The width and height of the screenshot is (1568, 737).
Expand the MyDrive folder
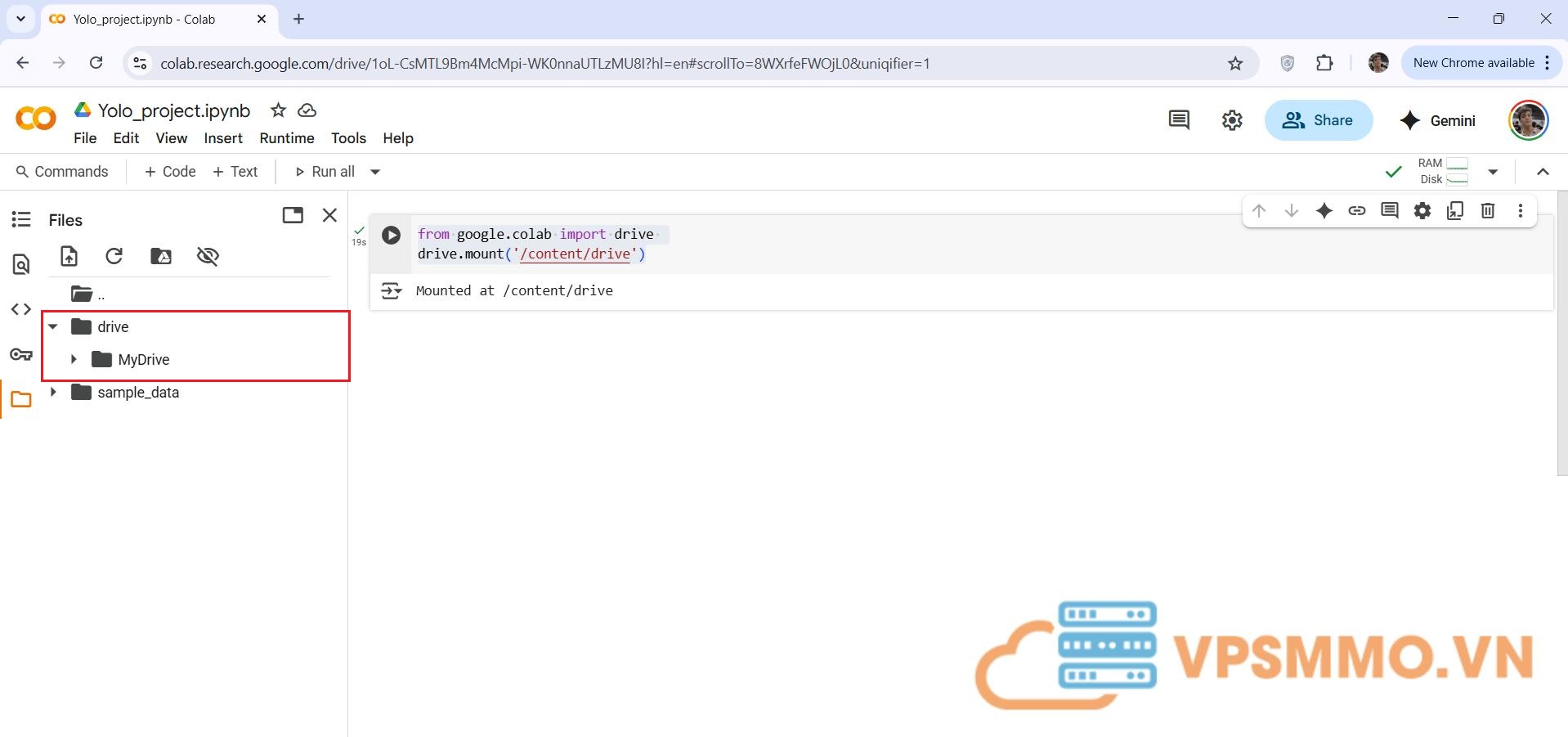pyautogui.click(x=74, y=359)
